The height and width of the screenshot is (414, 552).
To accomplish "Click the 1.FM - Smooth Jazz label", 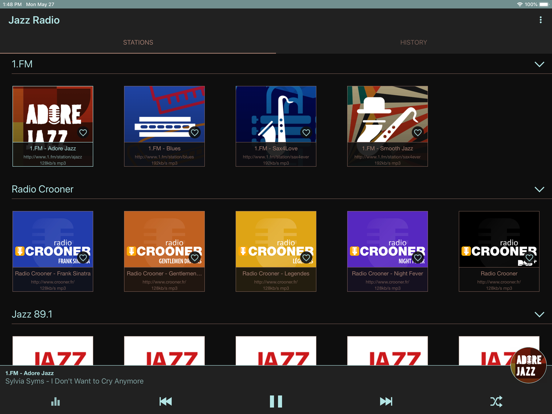I will coord(388,149).
